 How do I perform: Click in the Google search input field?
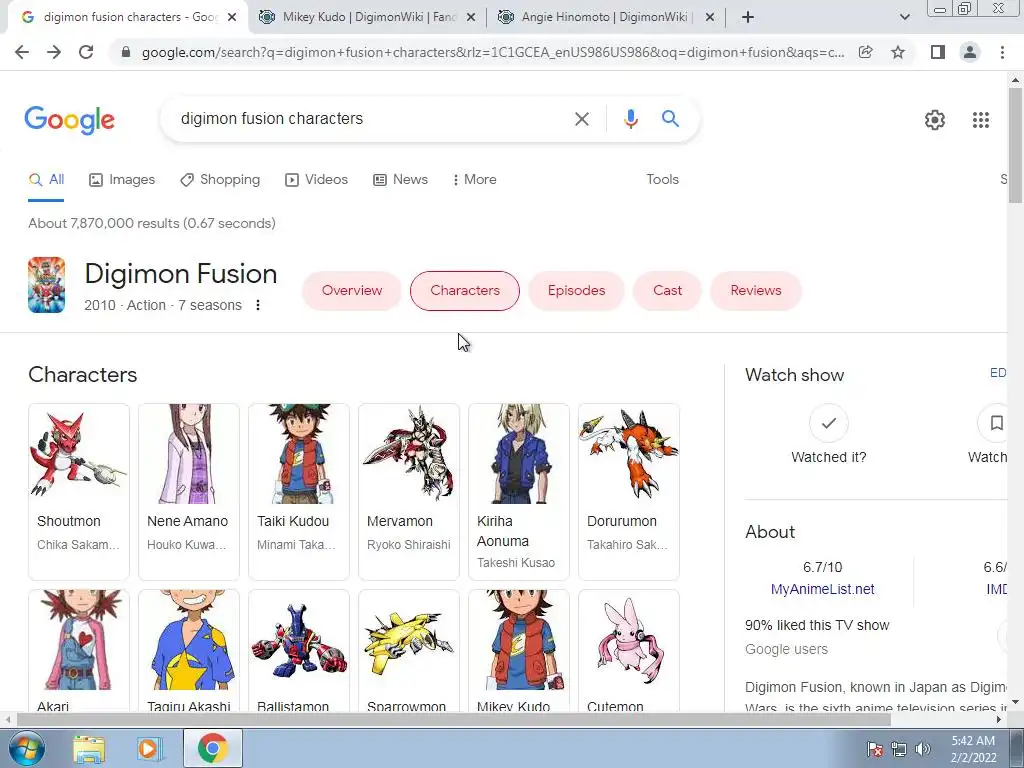(x=369, y=119)
